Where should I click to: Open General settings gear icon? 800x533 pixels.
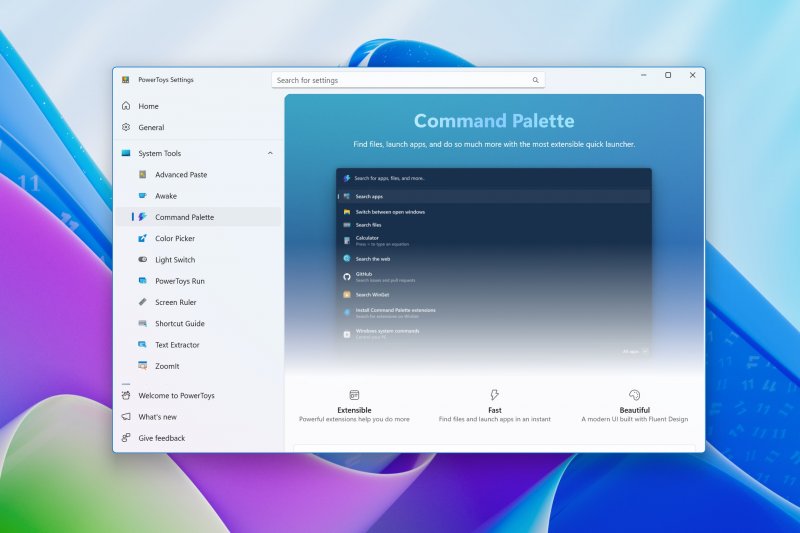point(126,127)
